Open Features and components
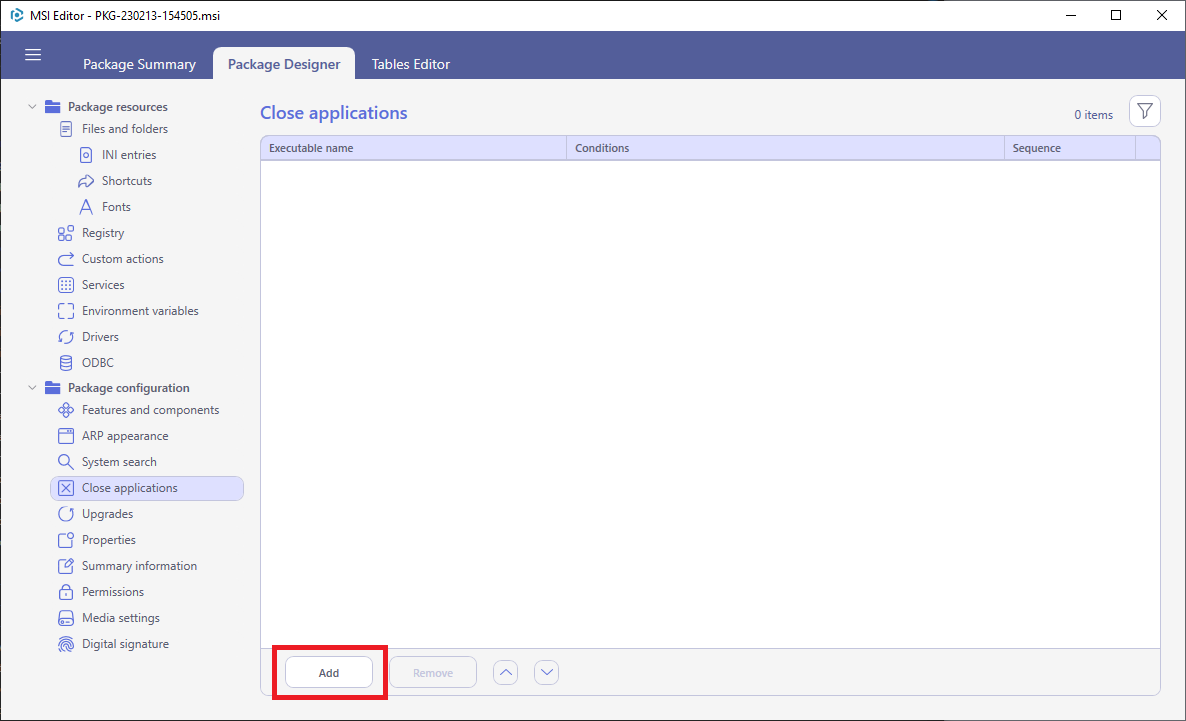The image size is (1186, 721). pos(151,410)
